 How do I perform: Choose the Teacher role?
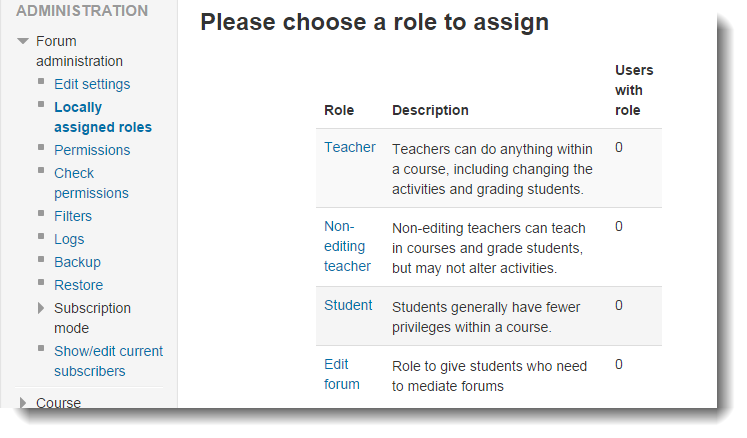[350, 147]
